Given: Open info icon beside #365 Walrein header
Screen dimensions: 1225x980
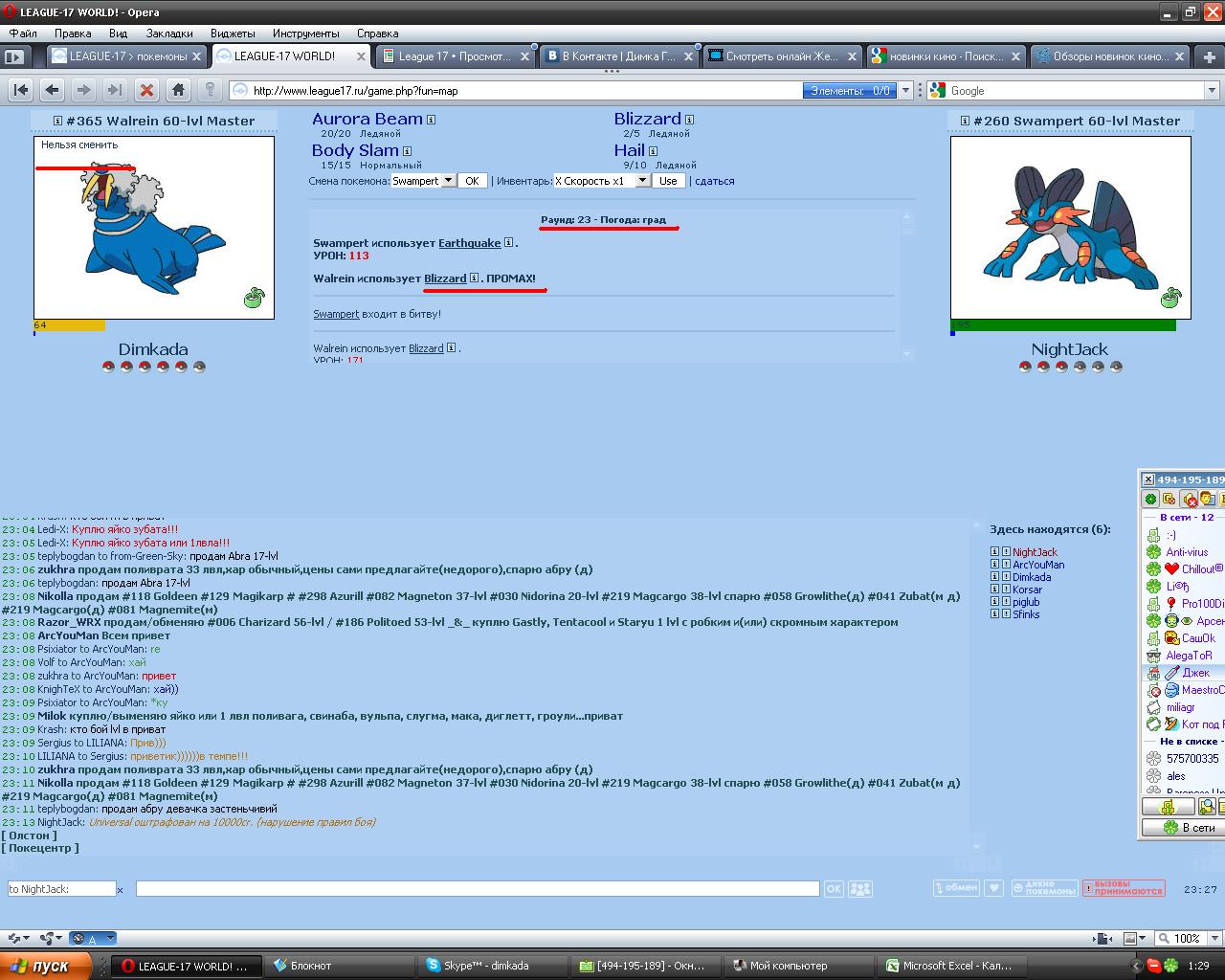Looking at the screenshot, I should pos(57,121).
